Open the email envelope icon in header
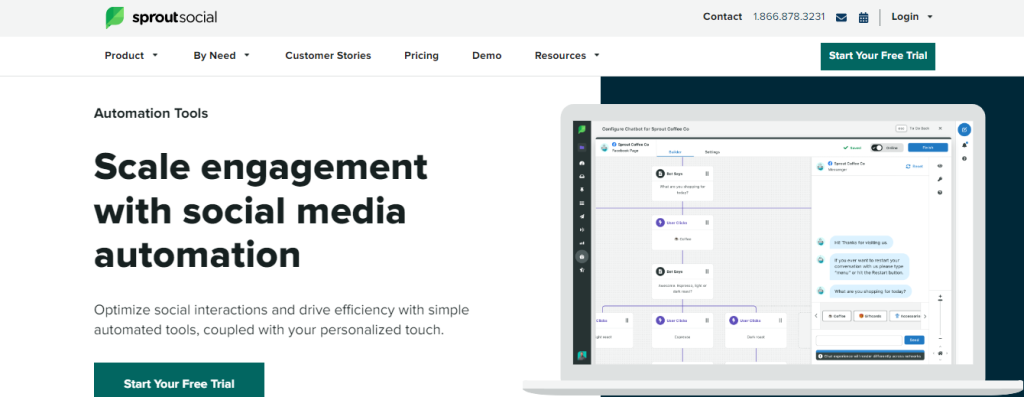 (841, 18)
